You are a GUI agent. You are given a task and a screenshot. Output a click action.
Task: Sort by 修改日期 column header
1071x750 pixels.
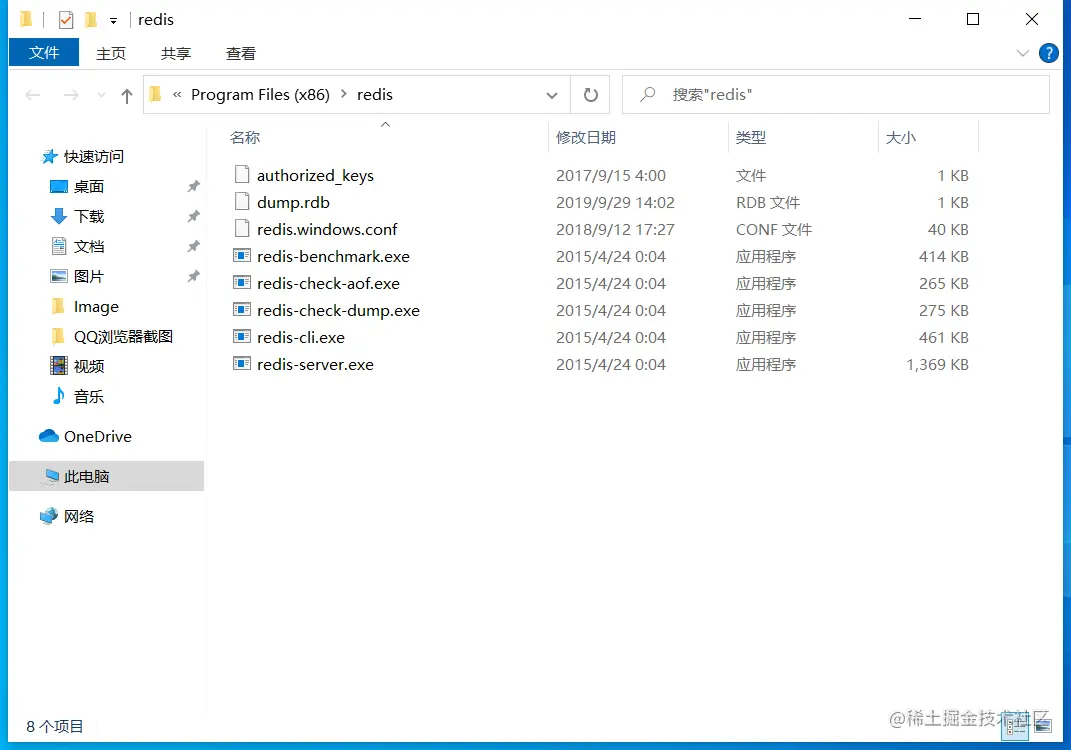coord(586,137)
